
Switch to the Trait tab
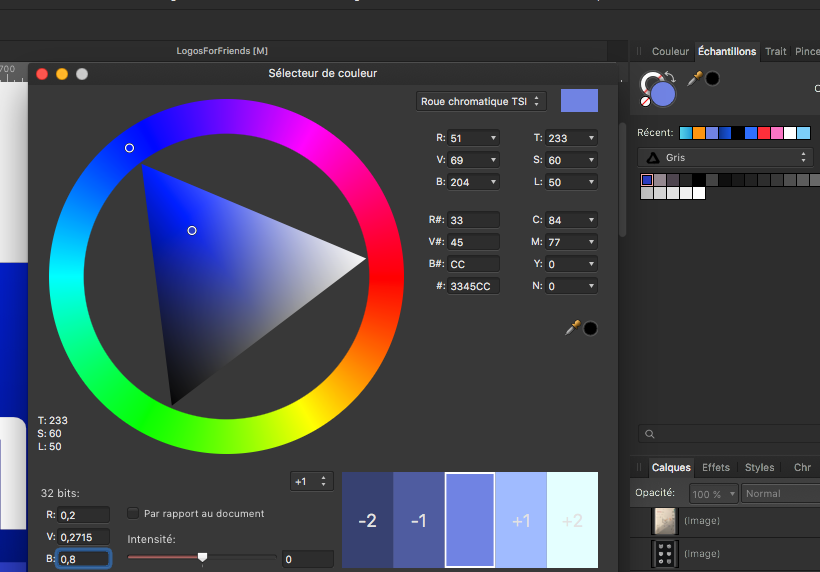(775, 51)
